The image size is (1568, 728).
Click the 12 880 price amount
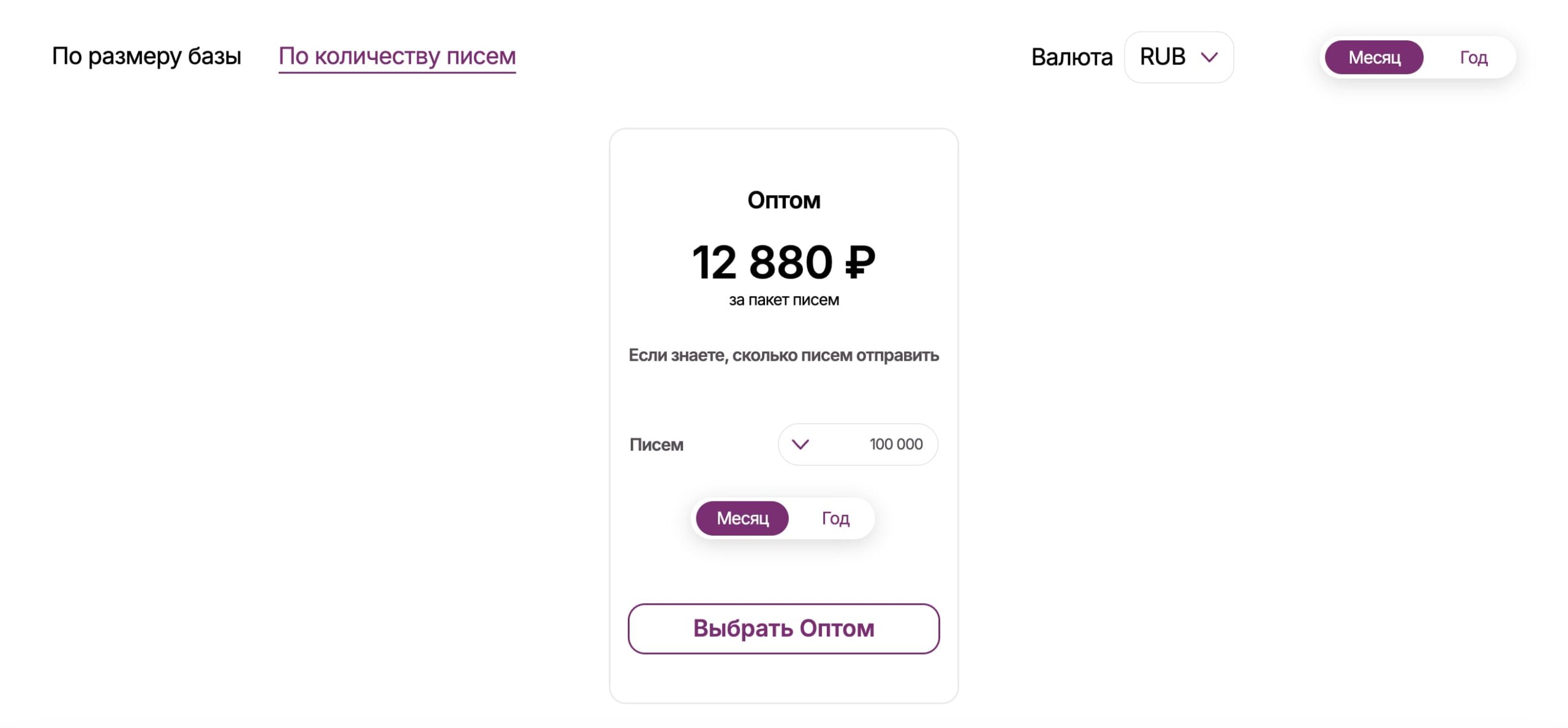point(762,263)
